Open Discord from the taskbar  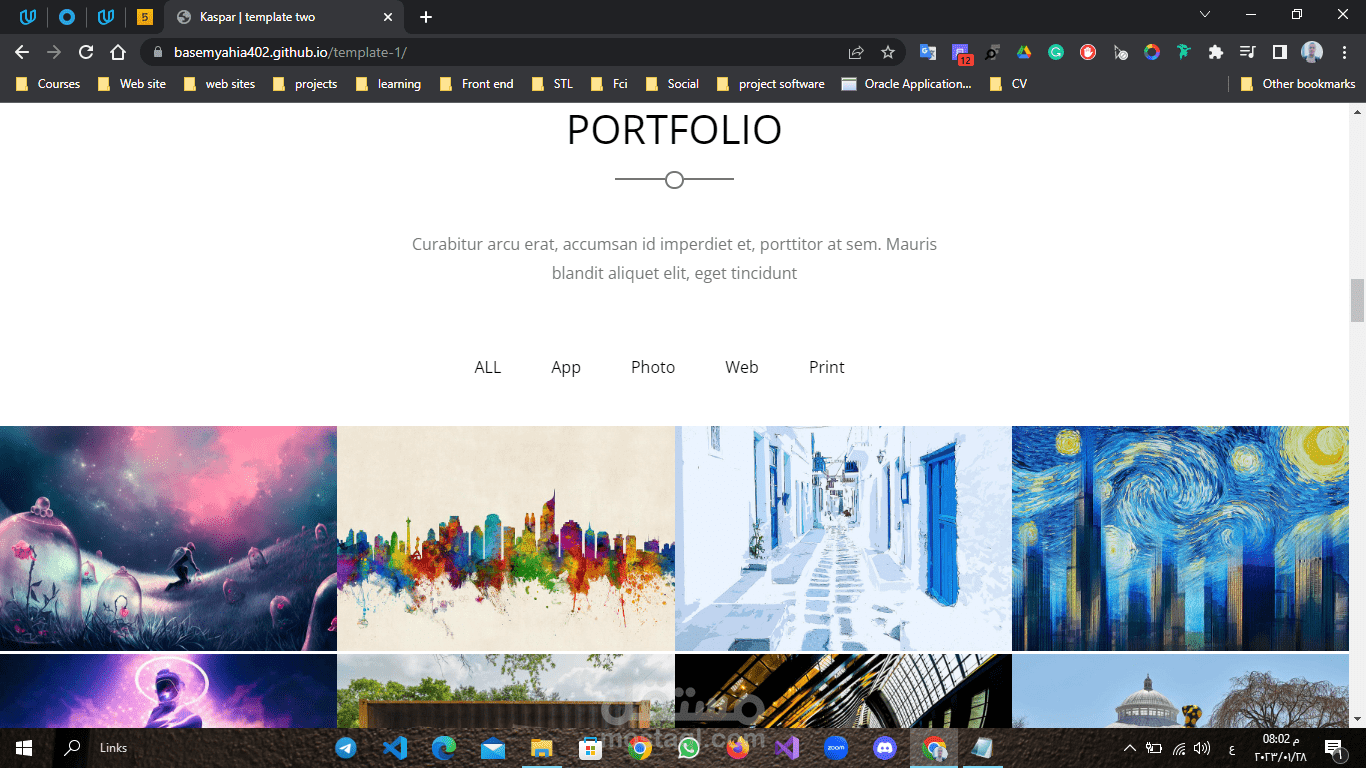coord(885,748)
